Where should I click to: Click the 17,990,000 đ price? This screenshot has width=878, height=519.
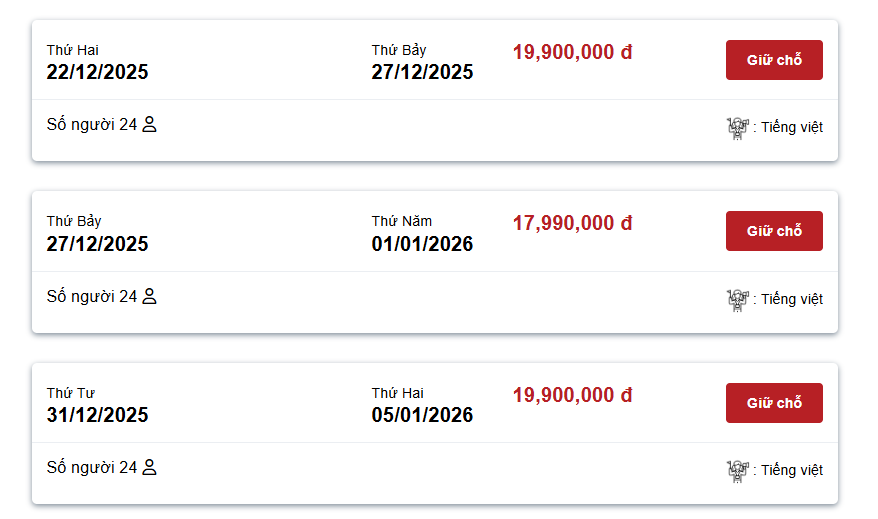coord(572,223)
